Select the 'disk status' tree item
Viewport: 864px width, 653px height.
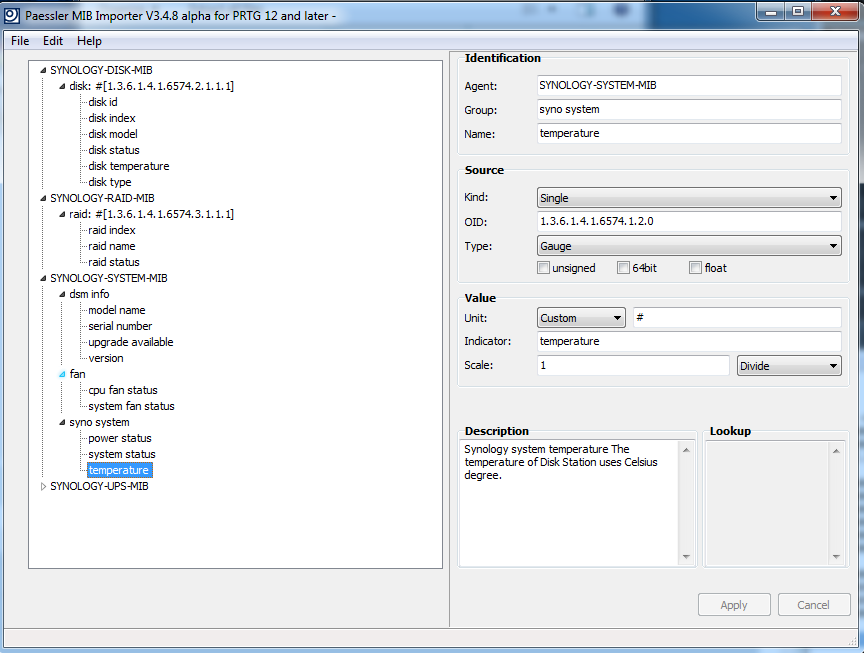pyautogui.click(x=114, y=150)
